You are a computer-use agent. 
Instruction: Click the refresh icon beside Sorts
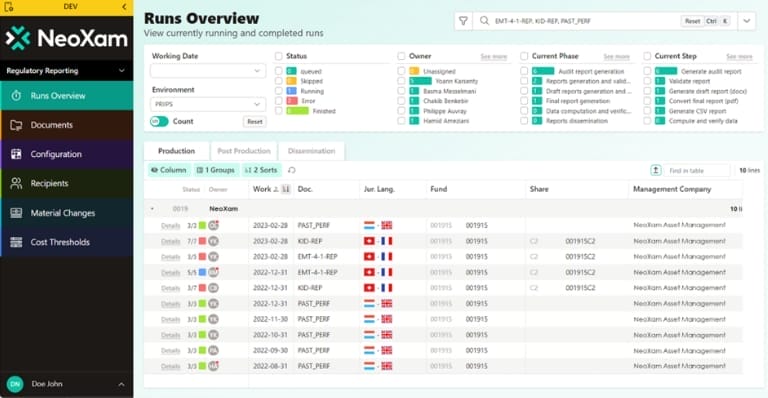tap(292, 170)
